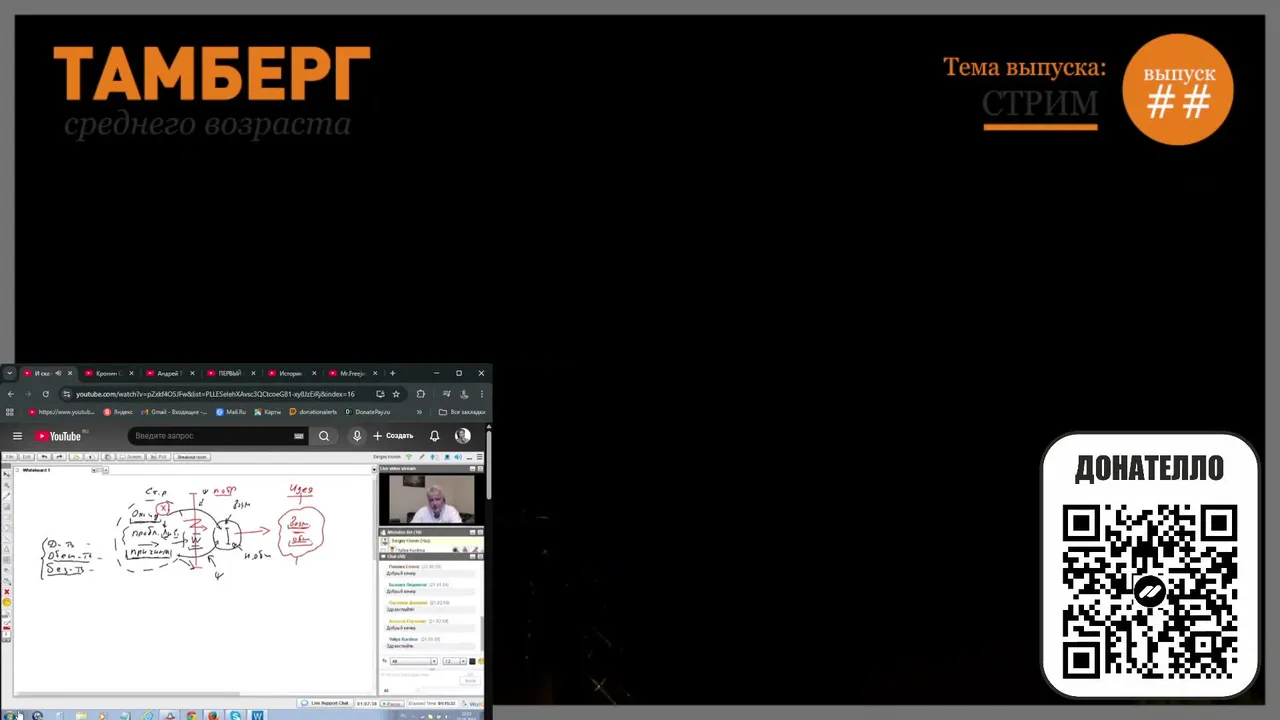1280x720 pixels.
Task: Open Chrome profile avatar icon
Action: coord(464,394)
